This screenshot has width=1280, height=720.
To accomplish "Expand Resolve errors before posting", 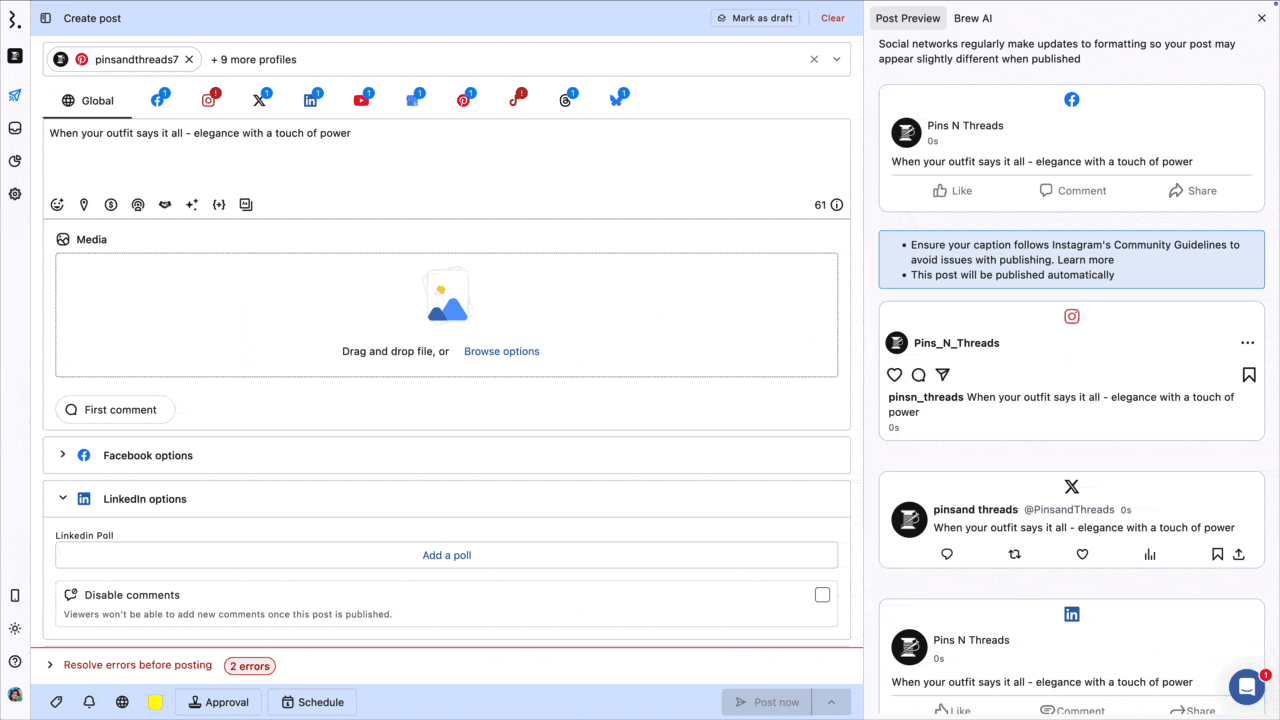I will (x=50, y=665).
